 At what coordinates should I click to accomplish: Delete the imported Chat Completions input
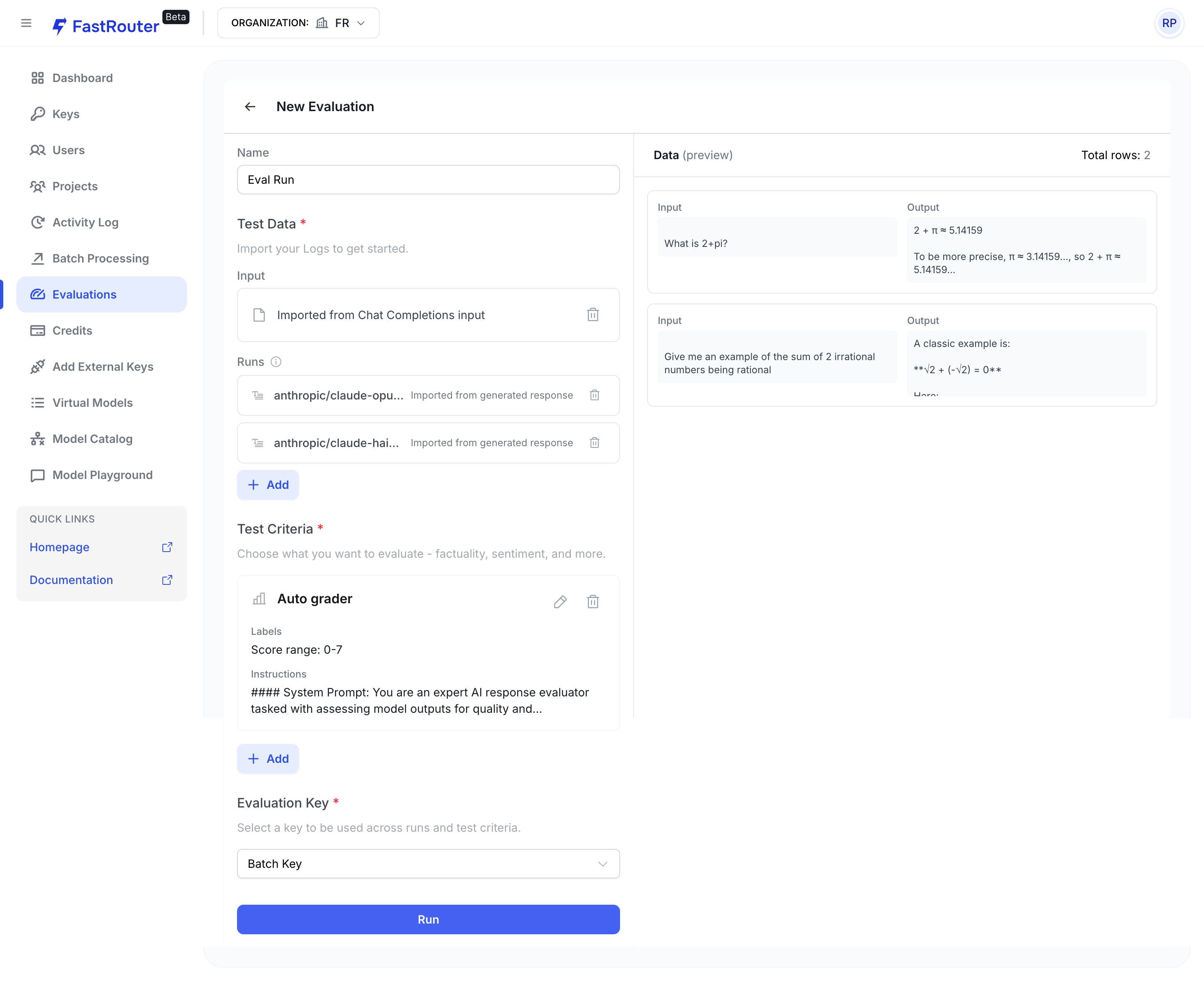592,315
